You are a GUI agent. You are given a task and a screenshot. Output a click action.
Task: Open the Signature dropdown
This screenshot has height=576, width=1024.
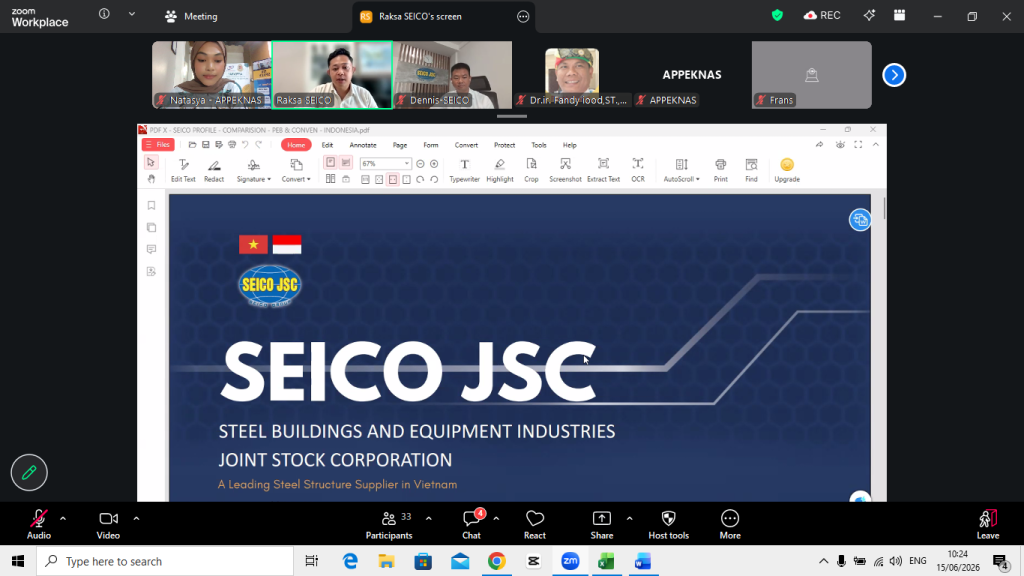tap(253, 170)
